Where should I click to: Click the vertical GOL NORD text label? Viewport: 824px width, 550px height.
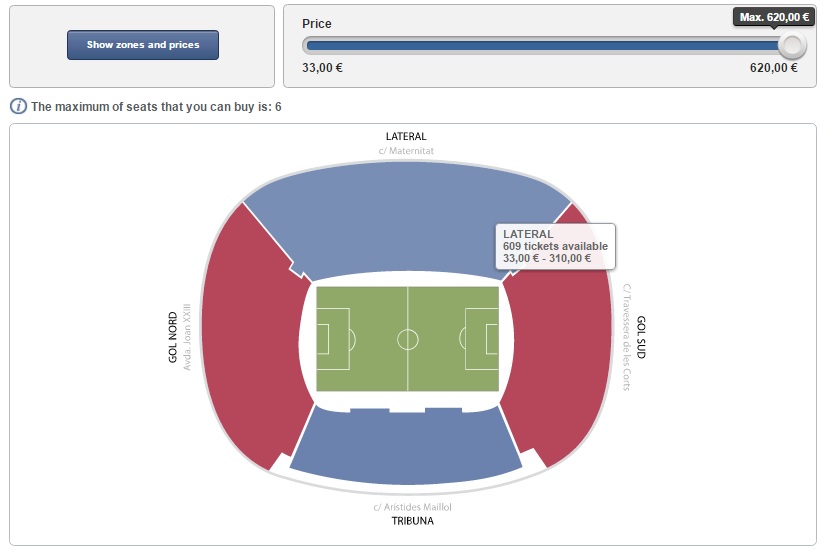(173, 337)
